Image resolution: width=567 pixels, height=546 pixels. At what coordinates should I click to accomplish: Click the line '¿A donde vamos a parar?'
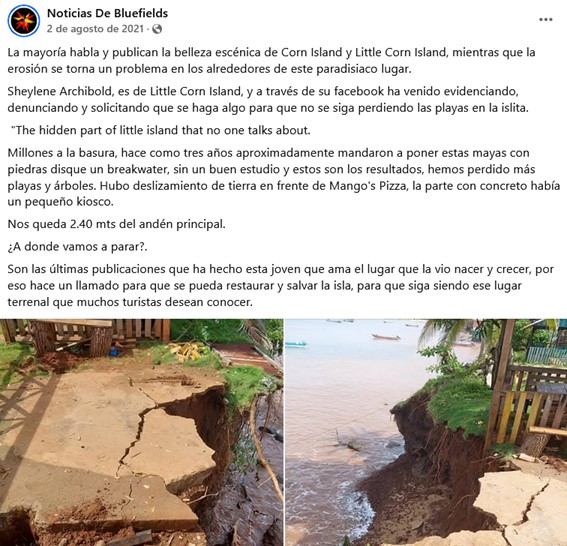(77, 247)
